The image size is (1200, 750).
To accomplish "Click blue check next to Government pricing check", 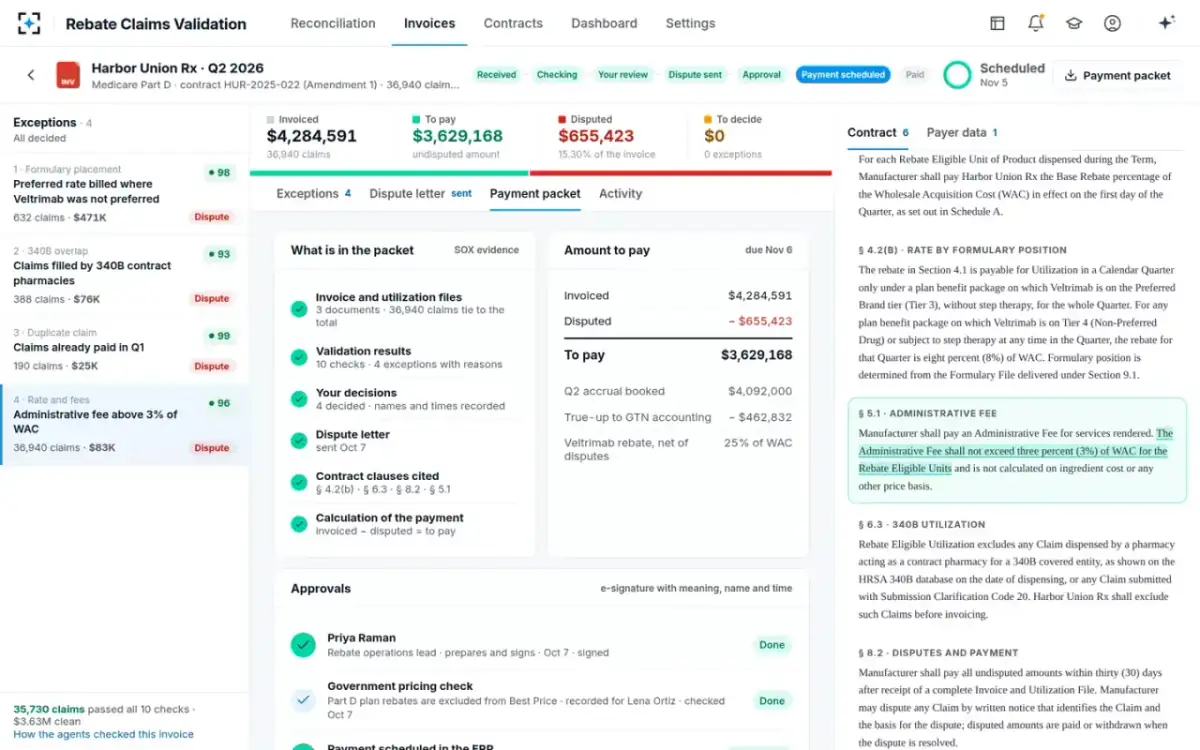I will pyautogui.click(x=303, y=700).
